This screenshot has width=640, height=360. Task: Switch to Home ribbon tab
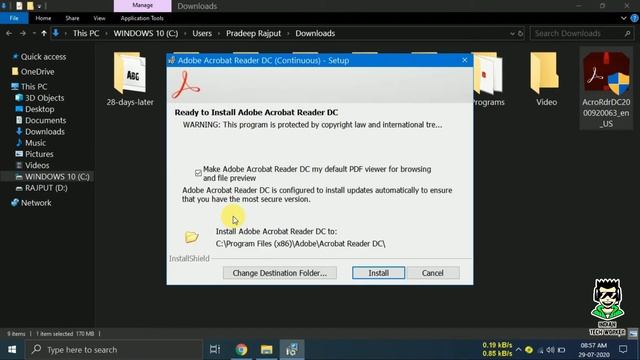(43, 18)
